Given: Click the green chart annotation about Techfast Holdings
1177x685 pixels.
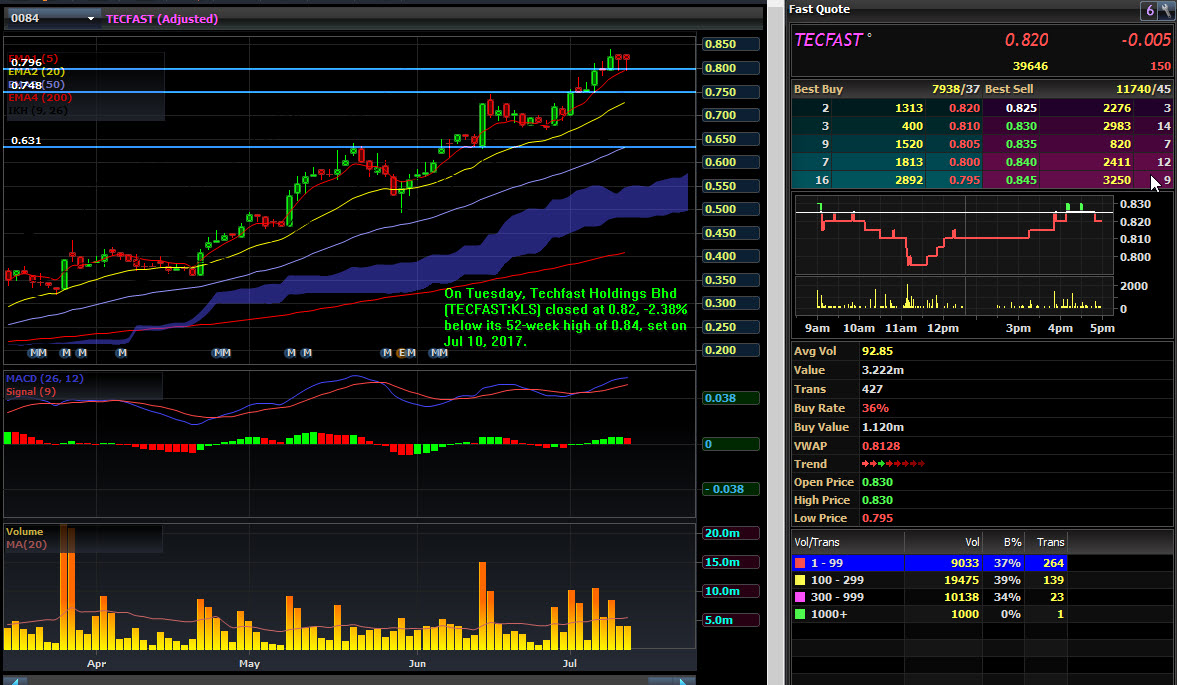Looking at the screenshot, I should point(565,317).
